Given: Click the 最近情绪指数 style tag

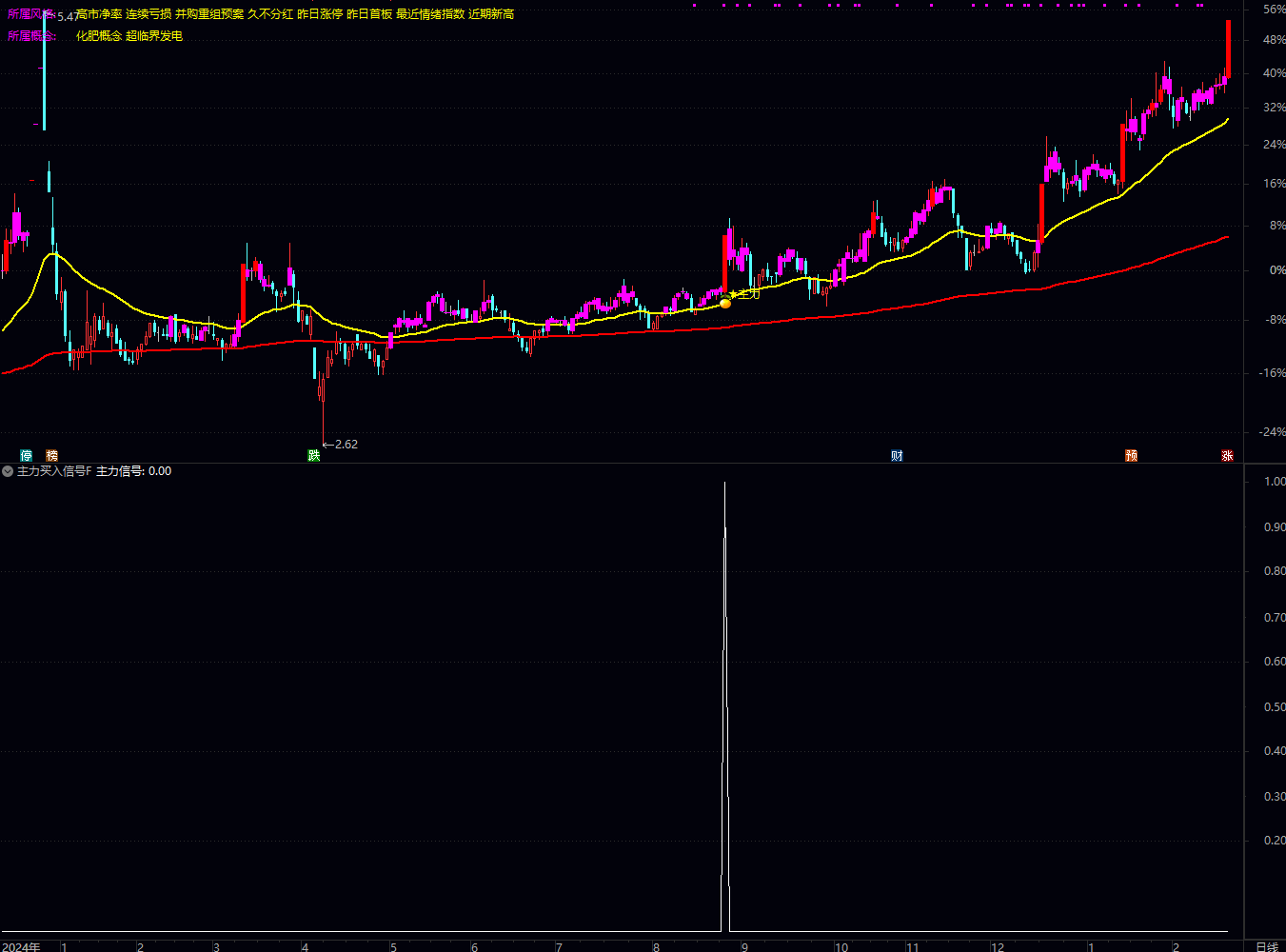Looking at the screenshot, I should pos(430,14).
